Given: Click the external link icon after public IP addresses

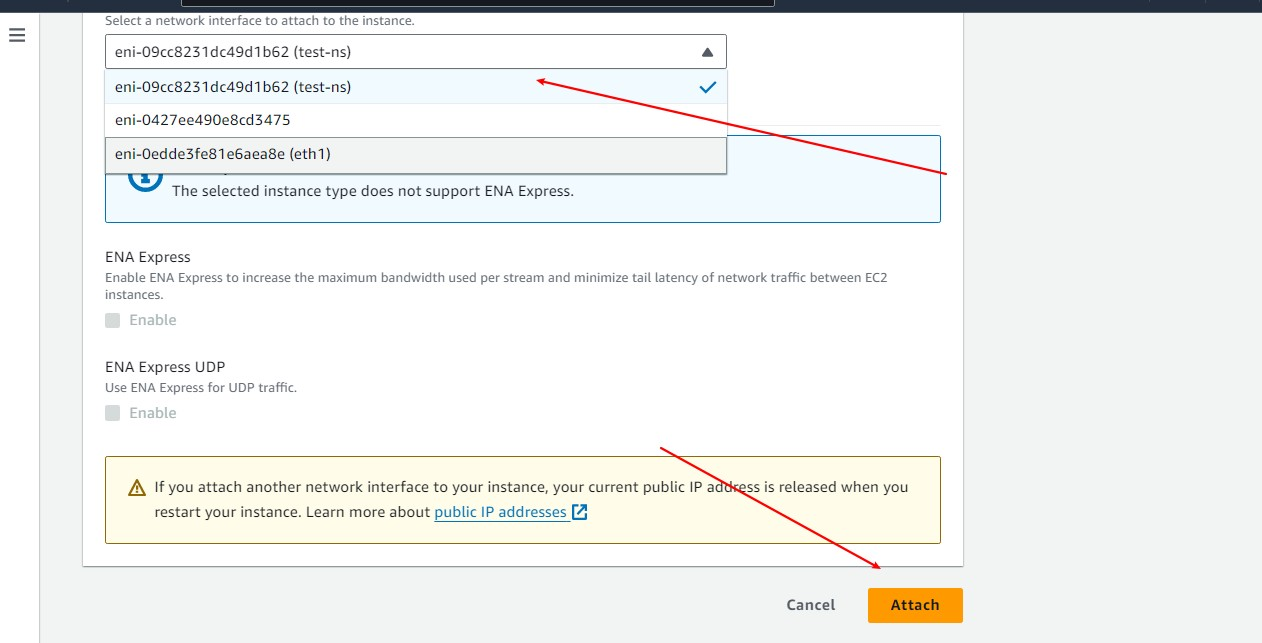Looking at the screenshot, I should pos(578,512).
